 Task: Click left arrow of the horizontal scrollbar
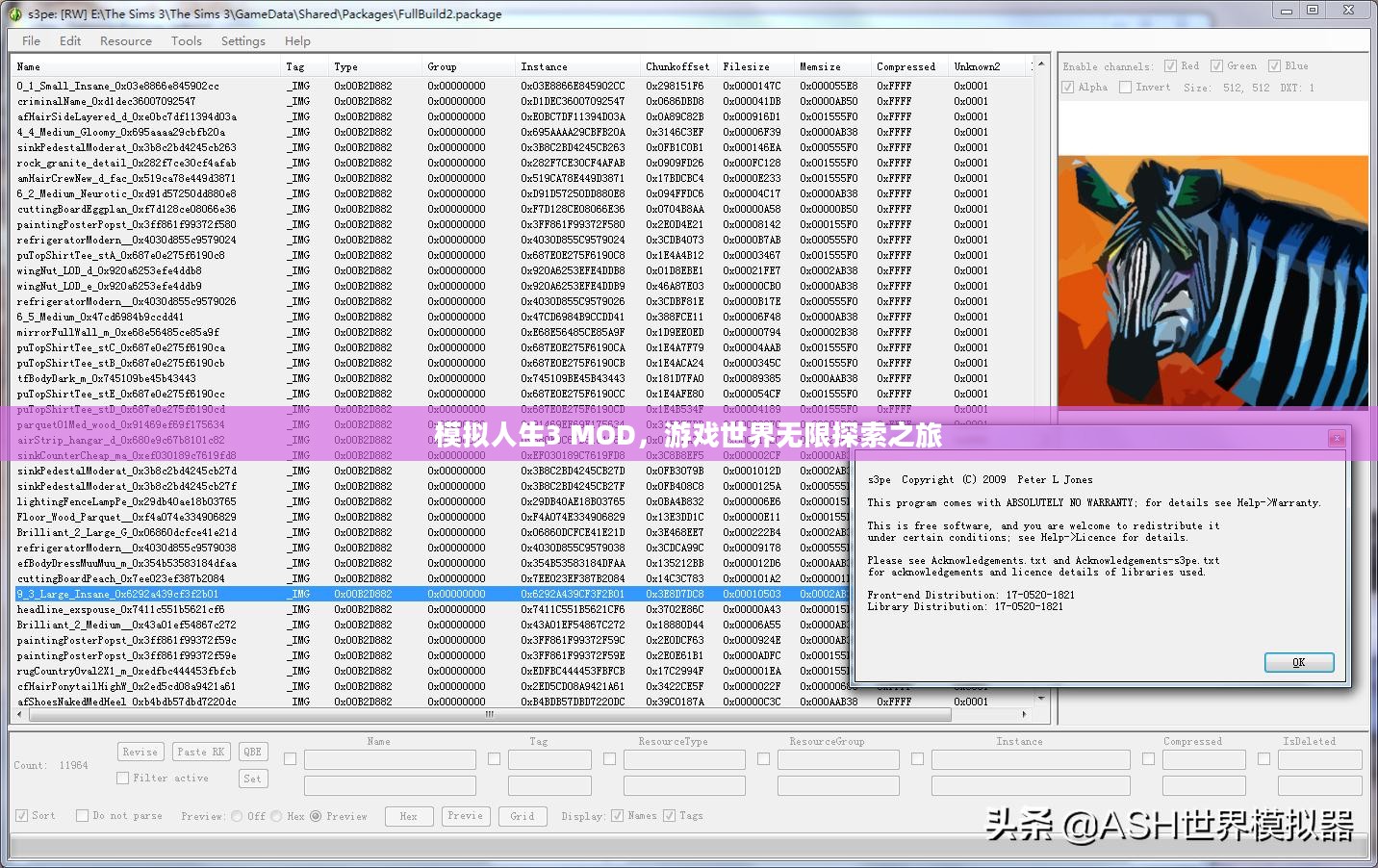click(x=21, y=714)
